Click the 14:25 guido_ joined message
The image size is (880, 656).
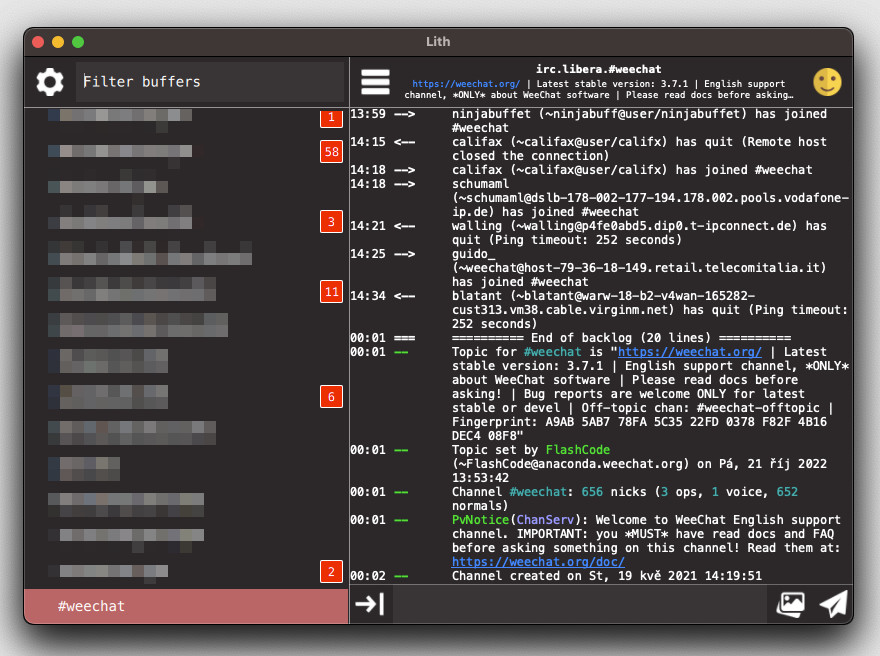point(639,268)
